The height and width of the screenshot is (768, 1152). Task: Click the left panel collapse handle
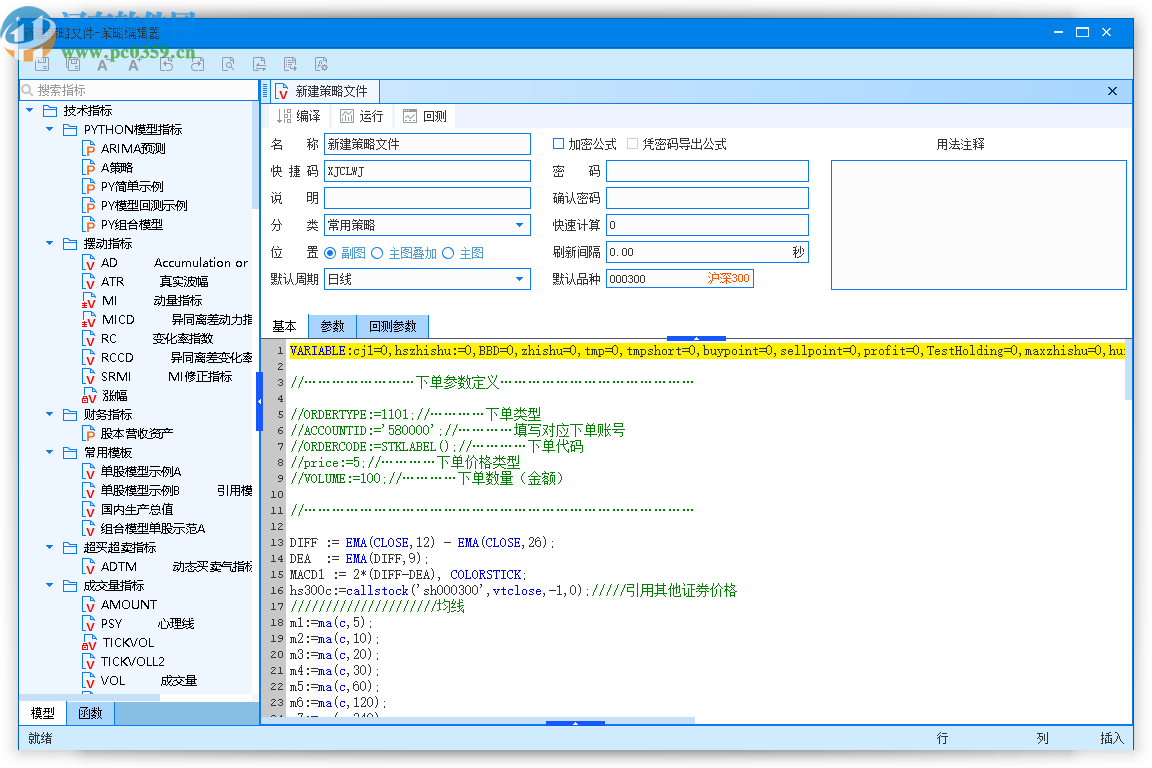[259, 401]
